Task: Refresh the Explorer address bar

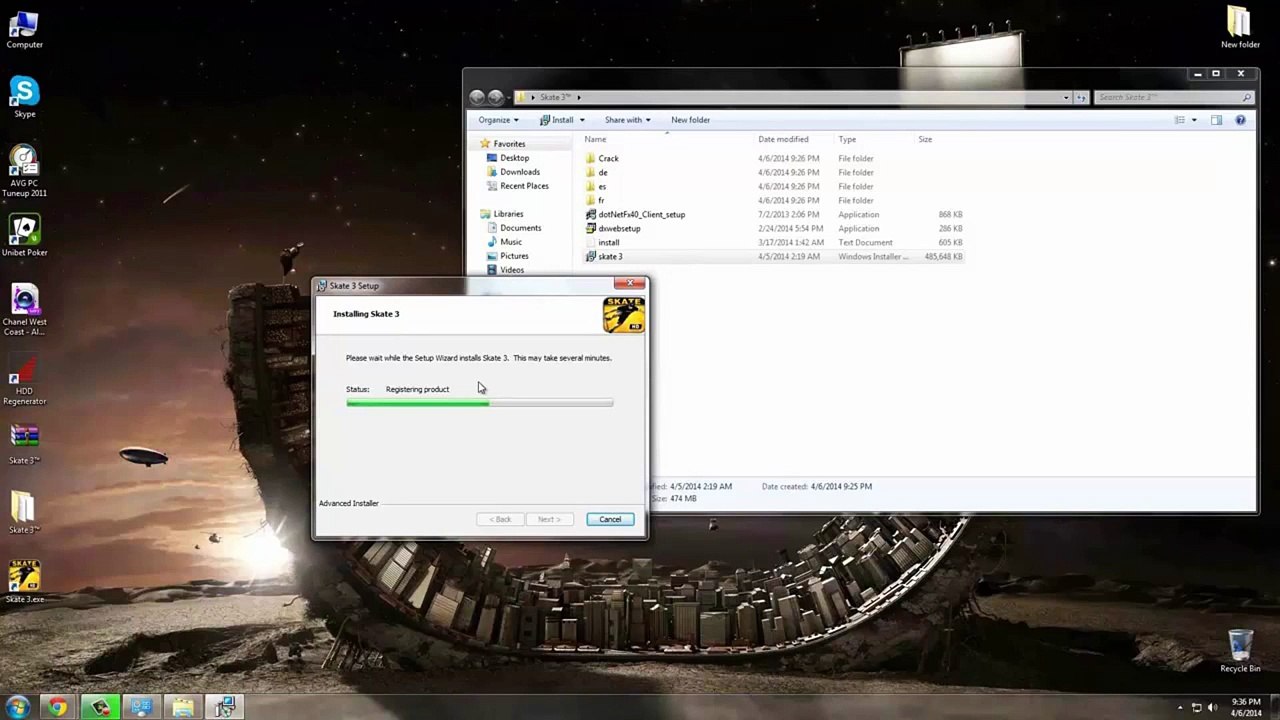Action: 1081,97
